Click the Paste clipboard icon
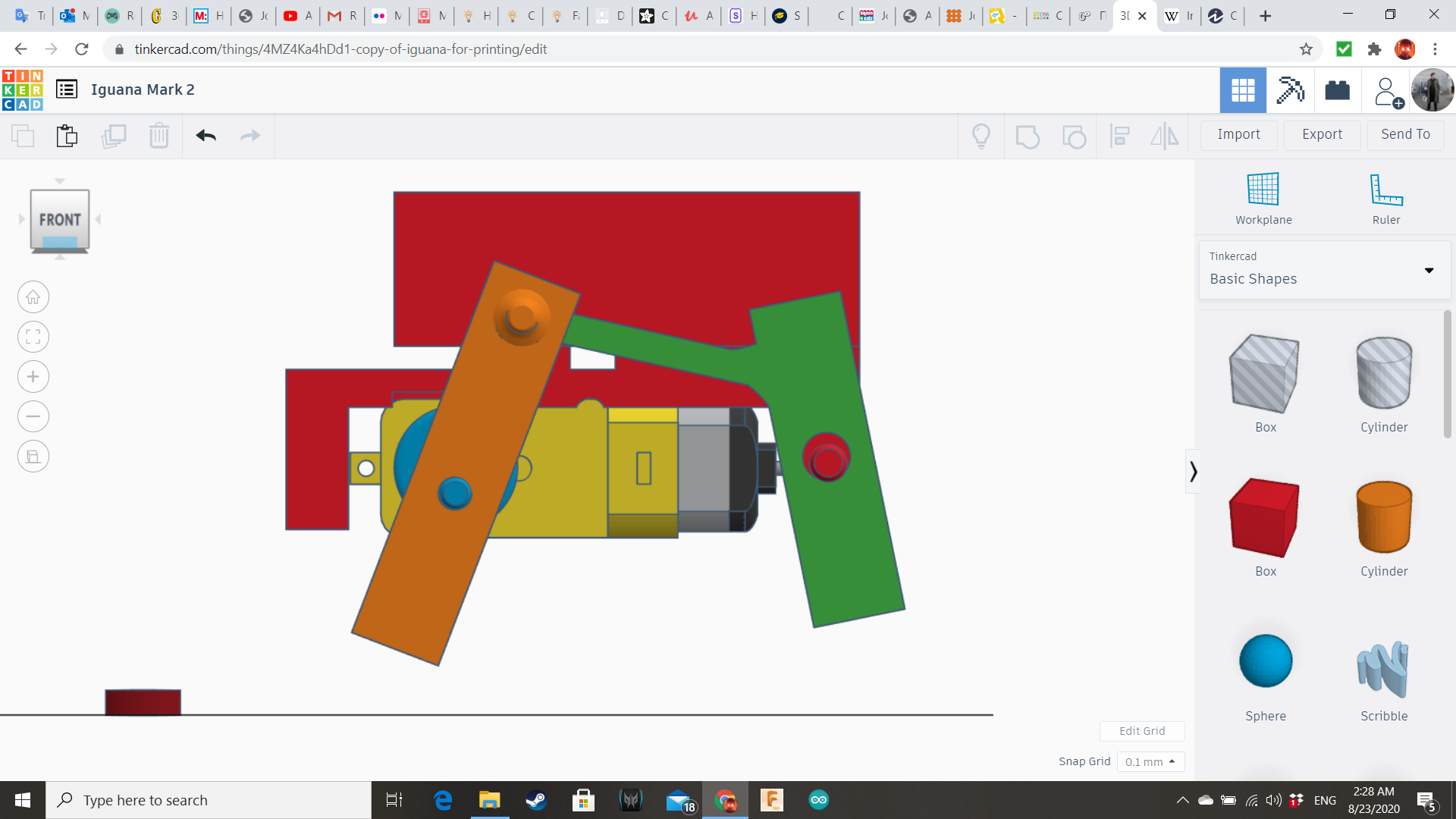Image resolution: width=1456 pixels, height=819 pixels. click(x=67, y=136)
